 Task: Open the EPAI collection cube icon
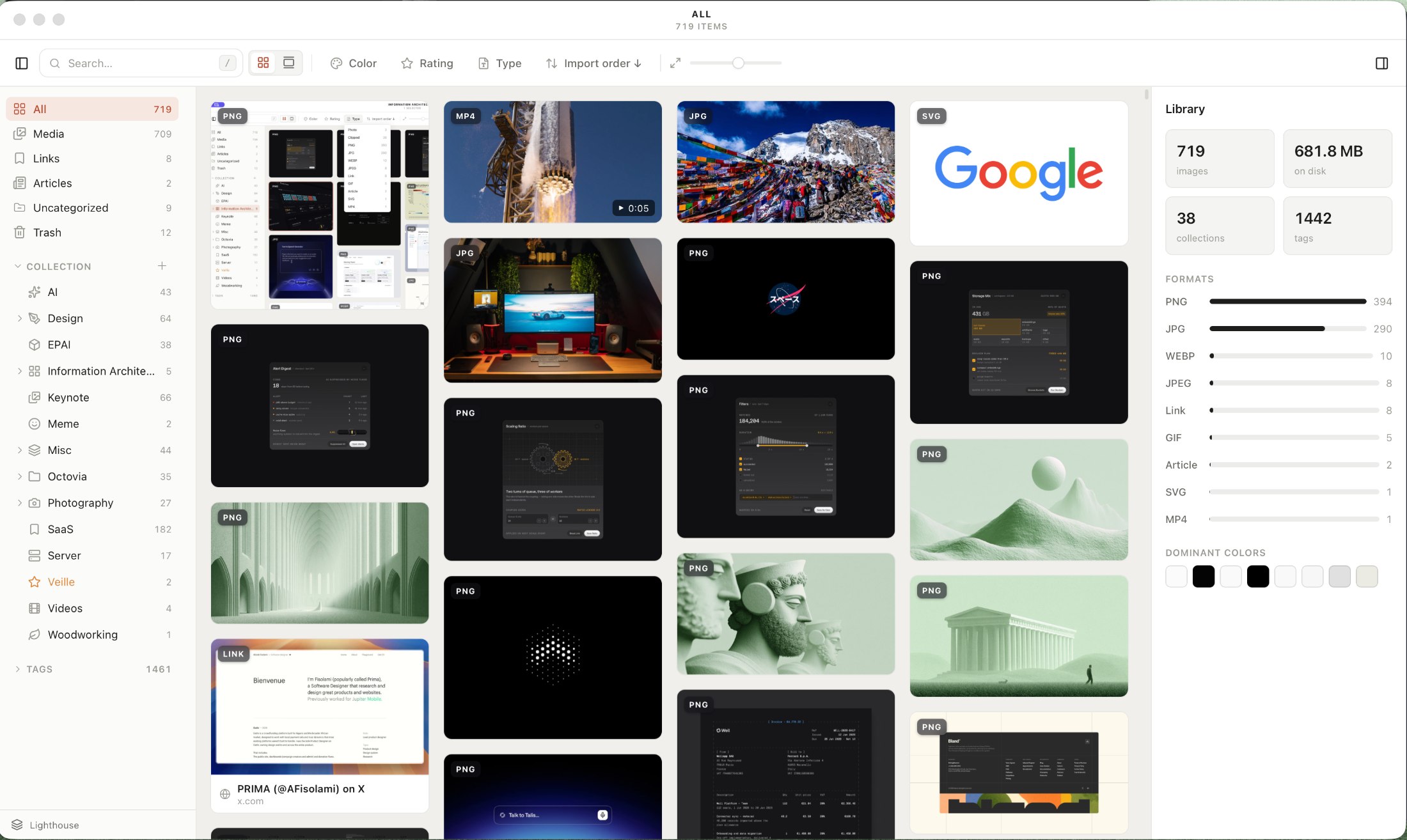pyautogui.click(x=35, y=345)
